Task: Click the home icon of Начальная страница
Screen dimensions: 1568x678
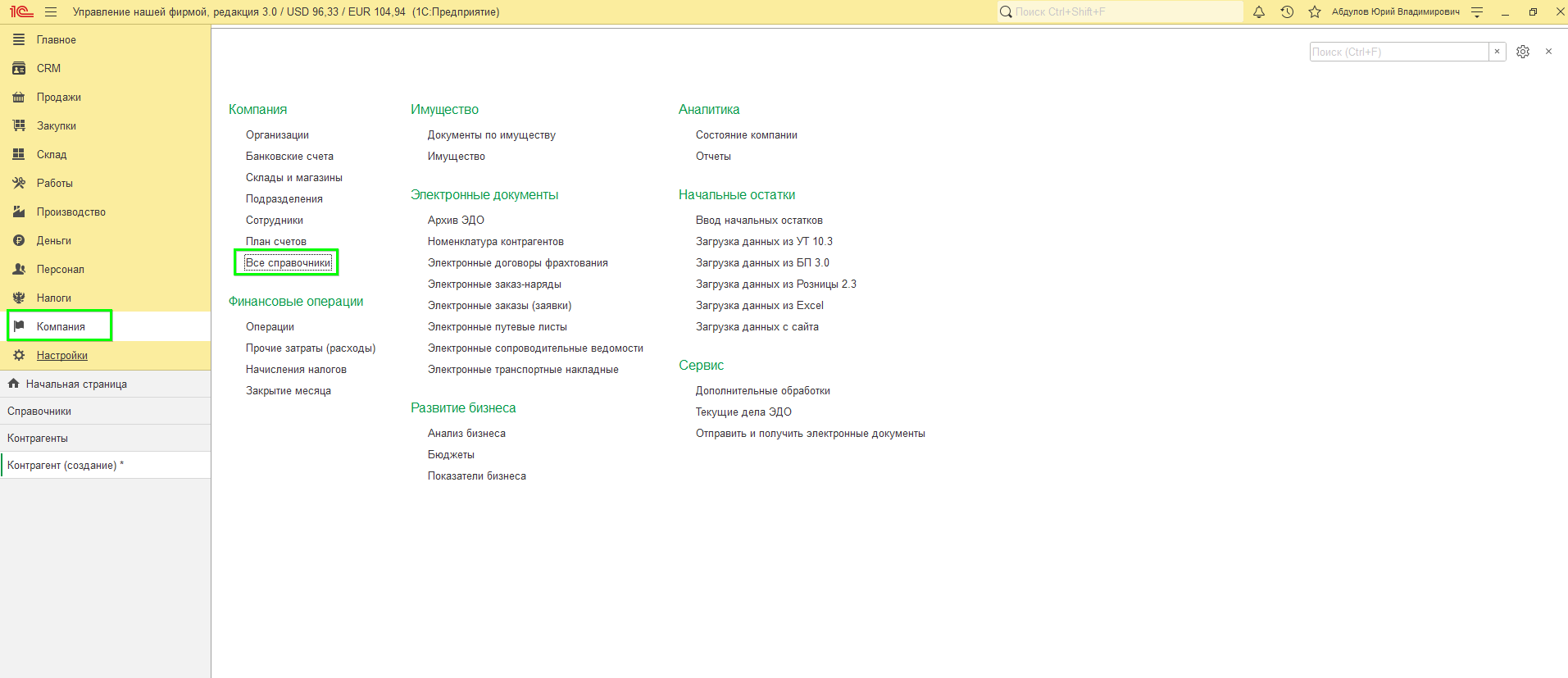Action: pos(13,383)
